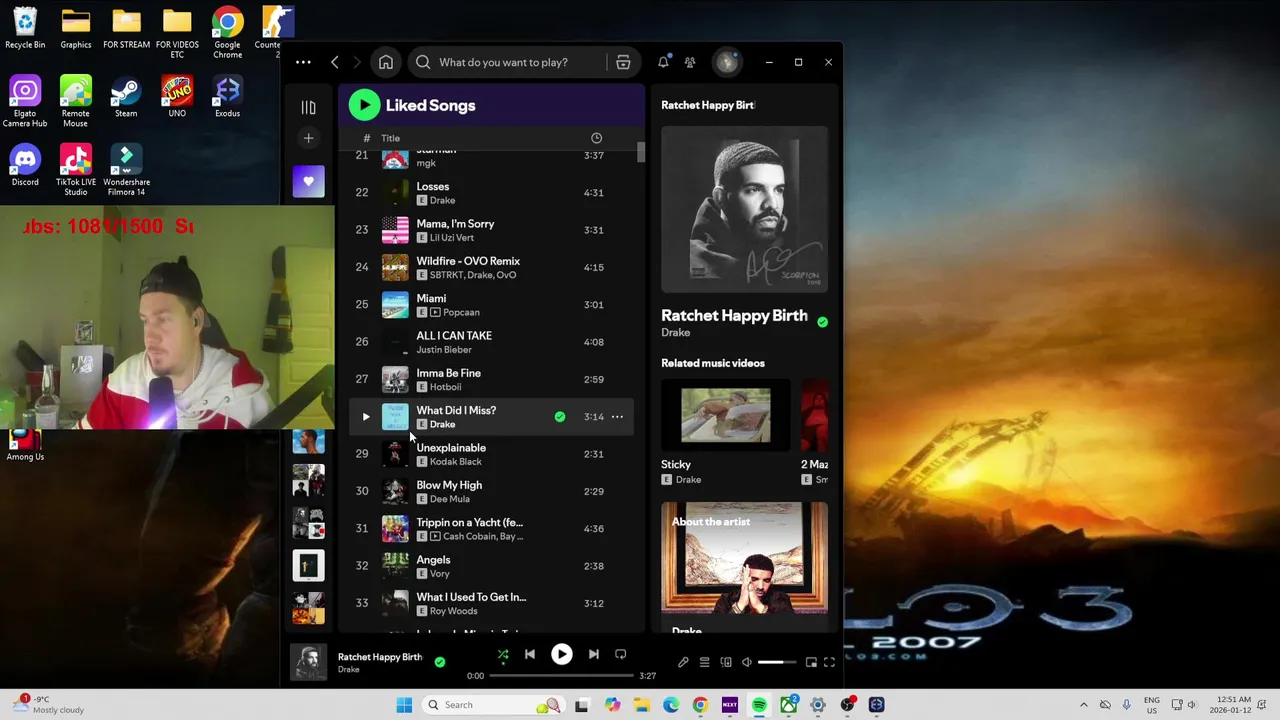Go back in Spotify navigation
The image size is (1280, 720).
(335, 62)
